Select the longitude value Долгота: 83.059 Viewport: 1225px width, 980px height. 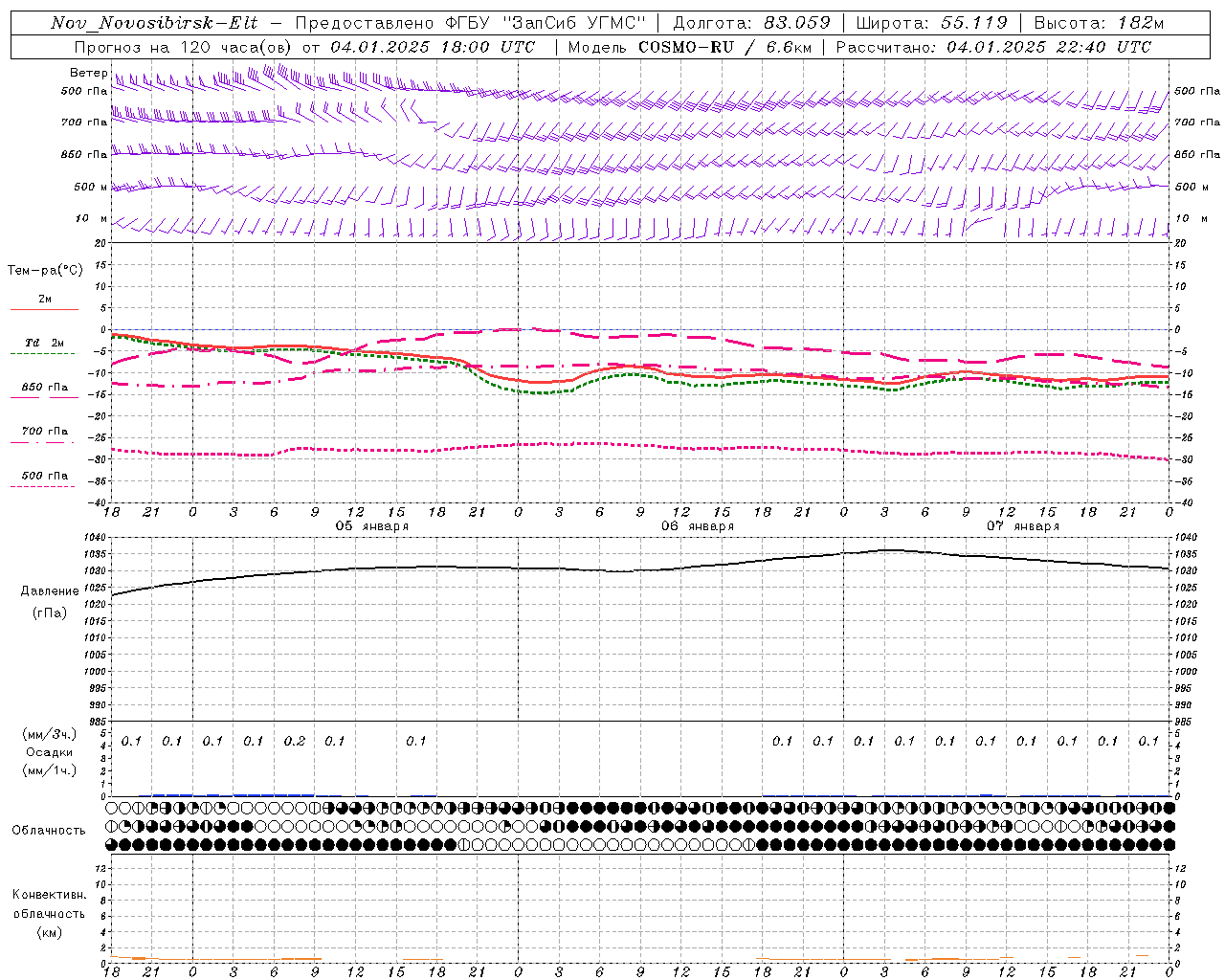[x=750, y=23]
